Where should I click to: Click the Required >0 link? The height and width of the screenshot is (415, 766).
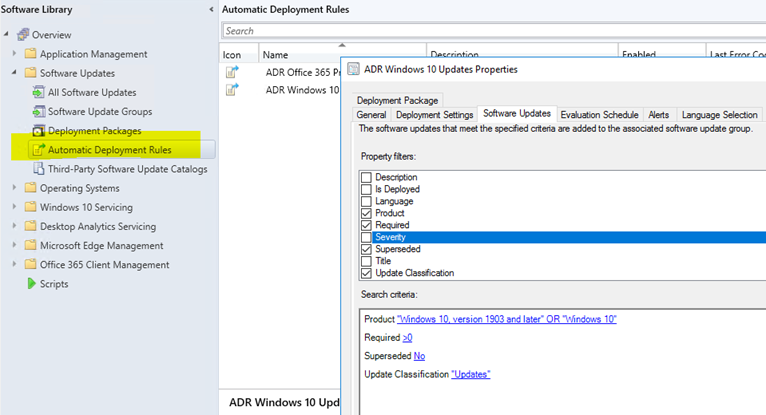tap(407, 337)
